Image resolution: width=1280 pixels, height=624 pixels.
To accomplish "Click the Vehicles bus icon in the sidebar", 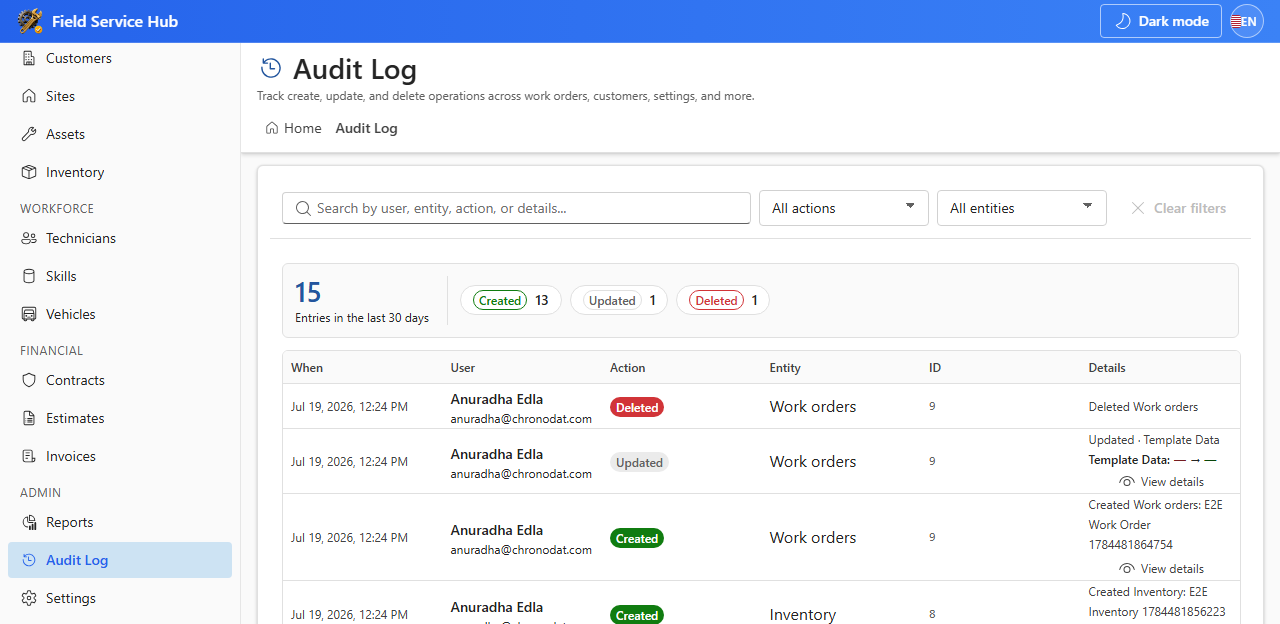I will pos(29,314).
